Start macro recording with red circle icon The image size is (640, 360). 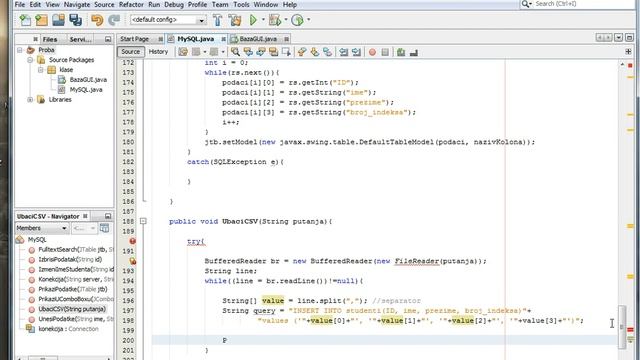372,52
